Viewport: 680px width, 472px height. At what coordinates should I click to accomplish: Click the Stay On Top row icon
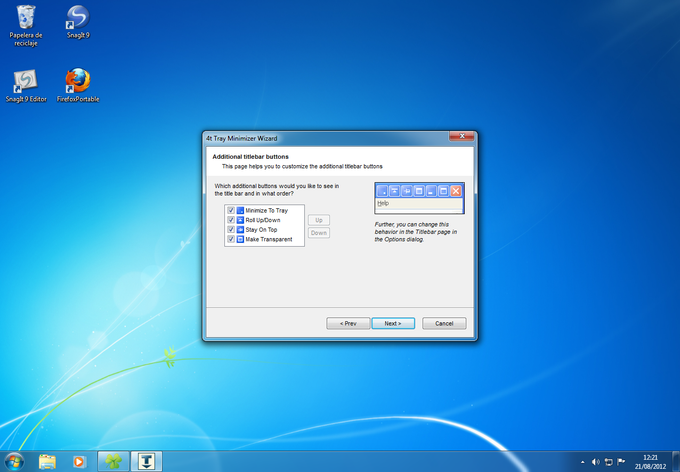click(240, 229)
